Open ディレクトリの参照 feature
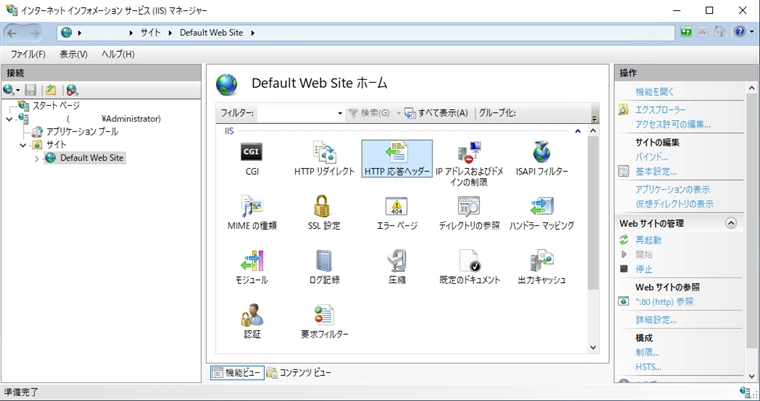 tap(469, 213)
